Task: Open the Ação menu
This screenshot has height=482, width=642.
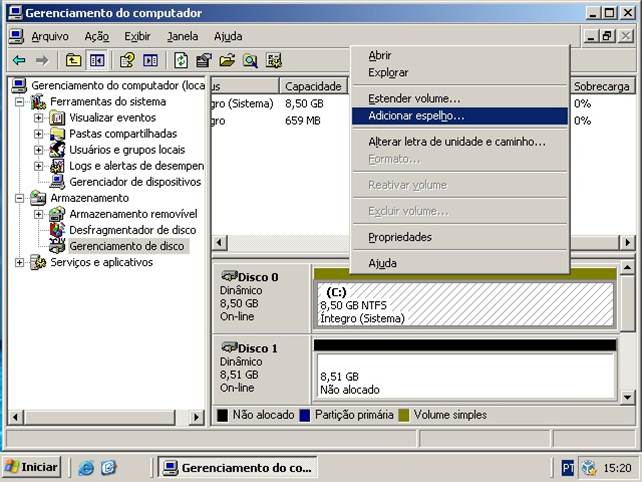Action: [97, 36]
